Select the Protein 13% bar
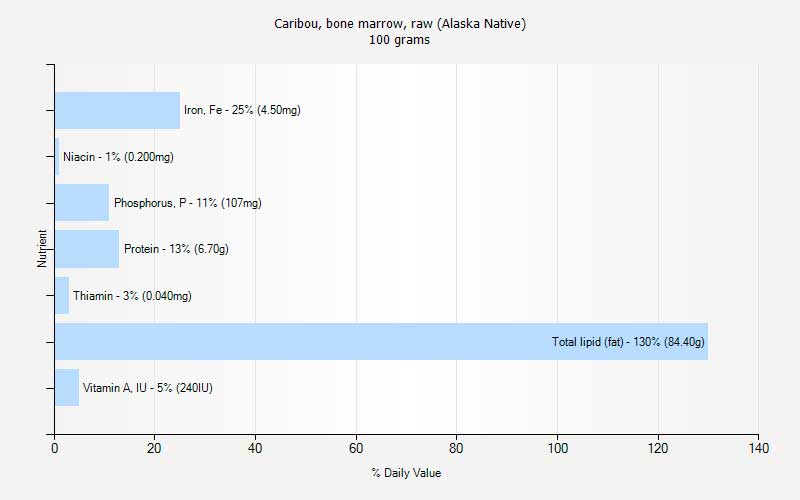The width and height of the screenshot is (800, 500). [x=87, y=249]
